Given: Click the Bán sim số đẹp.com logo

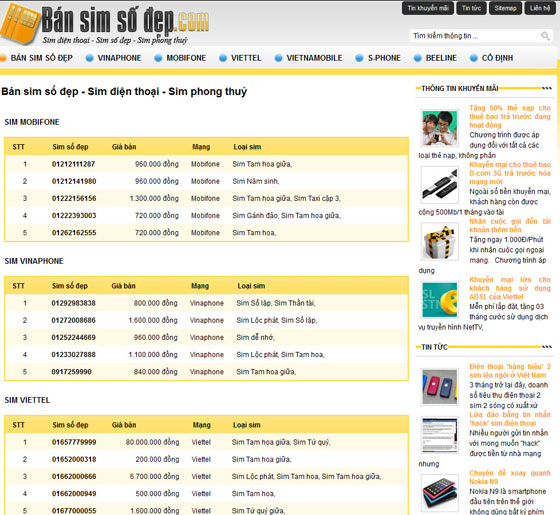Looking at the screenshot, I should (x=105, y=24).
